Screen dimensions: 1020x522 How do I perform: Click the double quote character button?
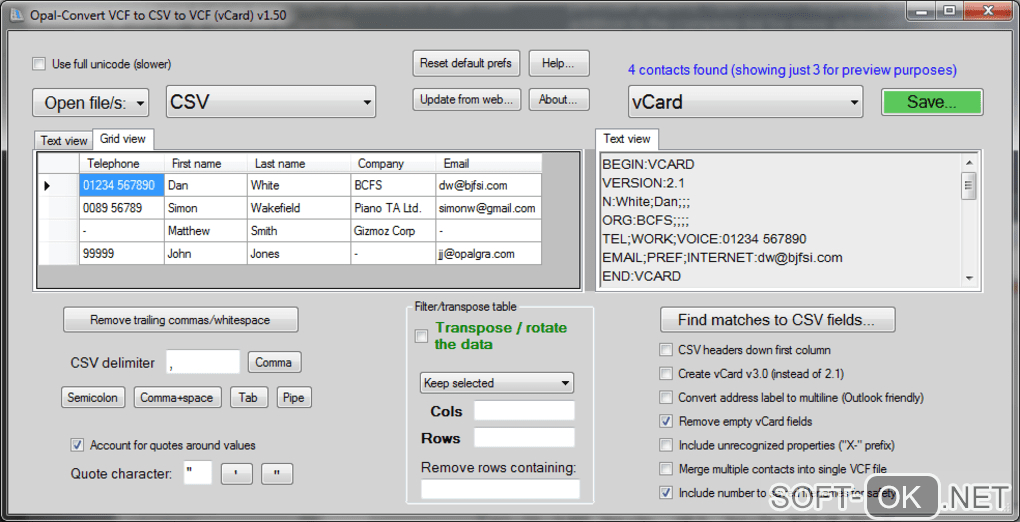(277, 474)
